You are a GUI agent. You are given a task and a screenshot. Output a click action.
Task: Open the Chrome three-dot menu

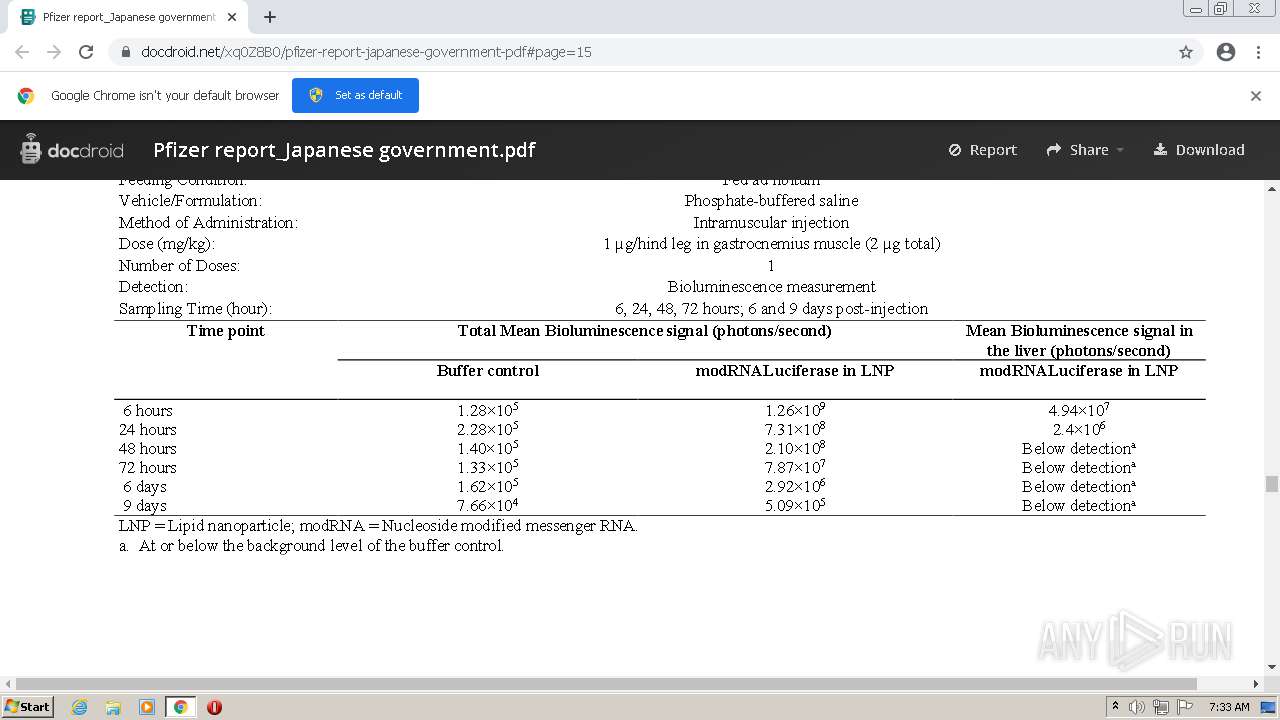click(x=1258, y=52)
